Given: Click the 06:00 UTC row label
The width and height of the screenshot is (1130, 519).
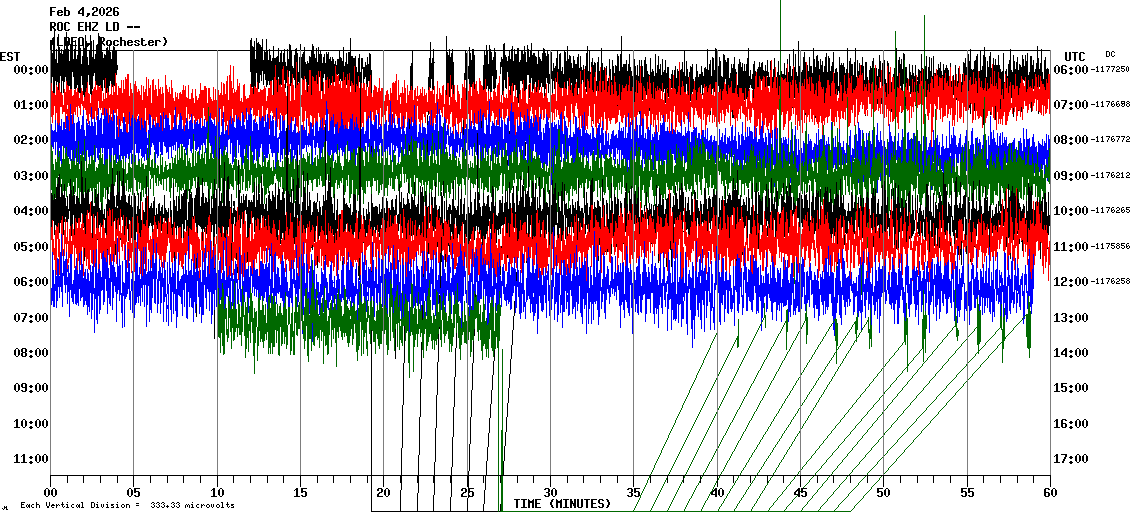Looking at the screenshot, I should click(1071, 69).
